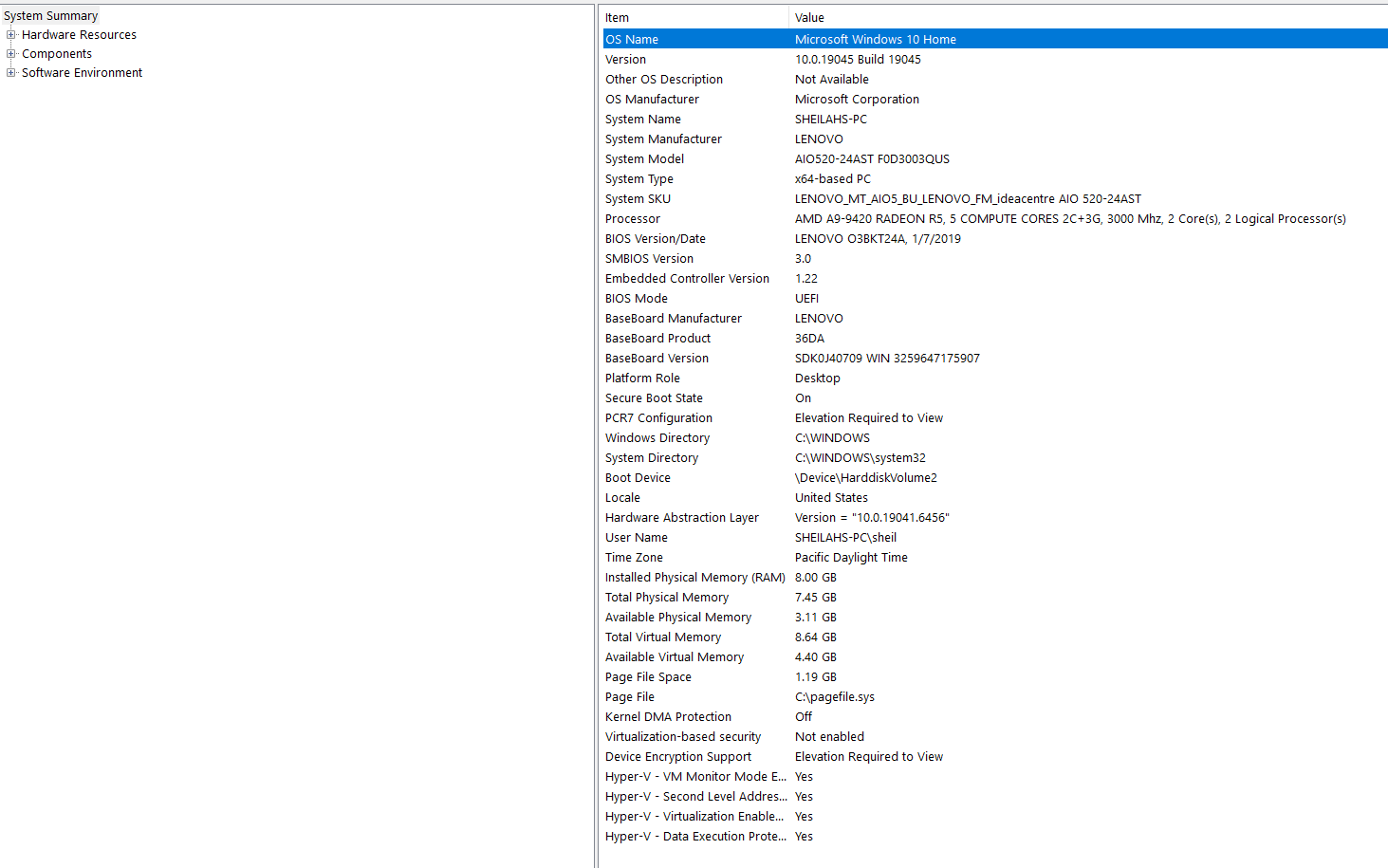Viewport: 1388px width, 868px height.
Task: Select the Embedded Controller Version row
Action: coord(995,278)
